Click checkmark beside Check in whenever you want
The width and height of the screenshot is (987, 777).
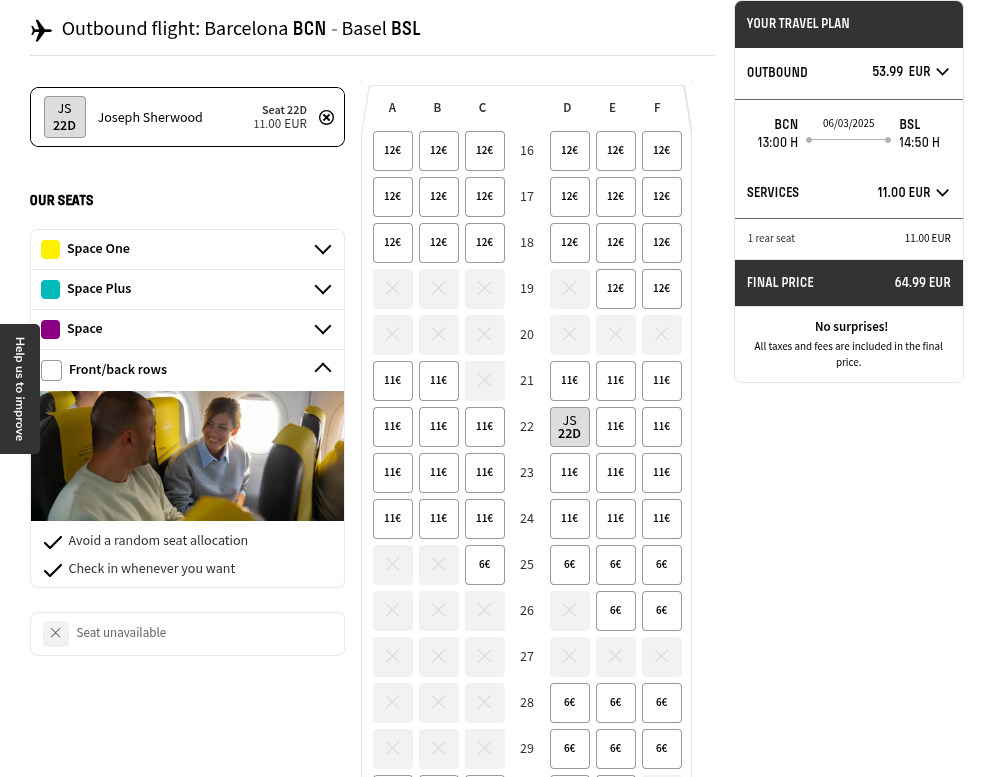pos(53,569)
